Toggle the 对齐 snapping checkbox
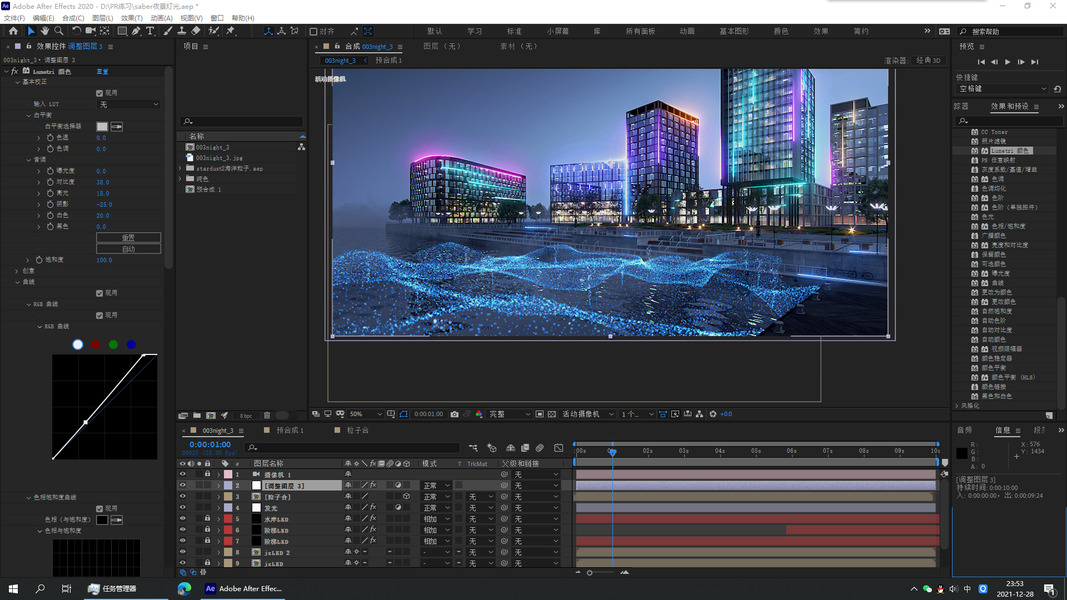 coord(314,31)
